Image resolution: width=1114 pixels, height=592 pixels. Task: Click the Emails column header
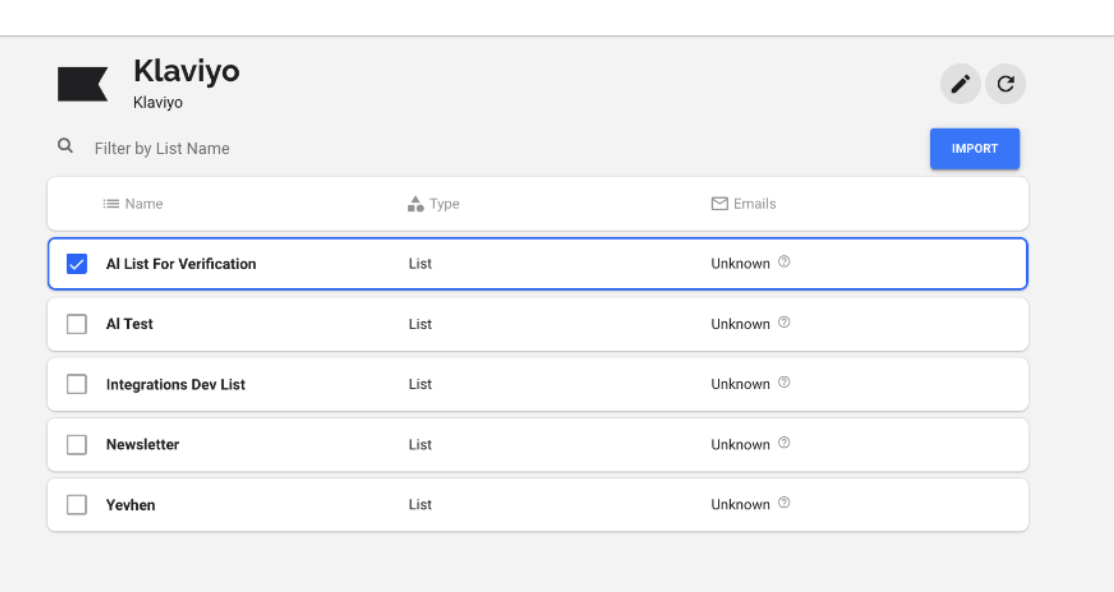click(x=754, y=204)
